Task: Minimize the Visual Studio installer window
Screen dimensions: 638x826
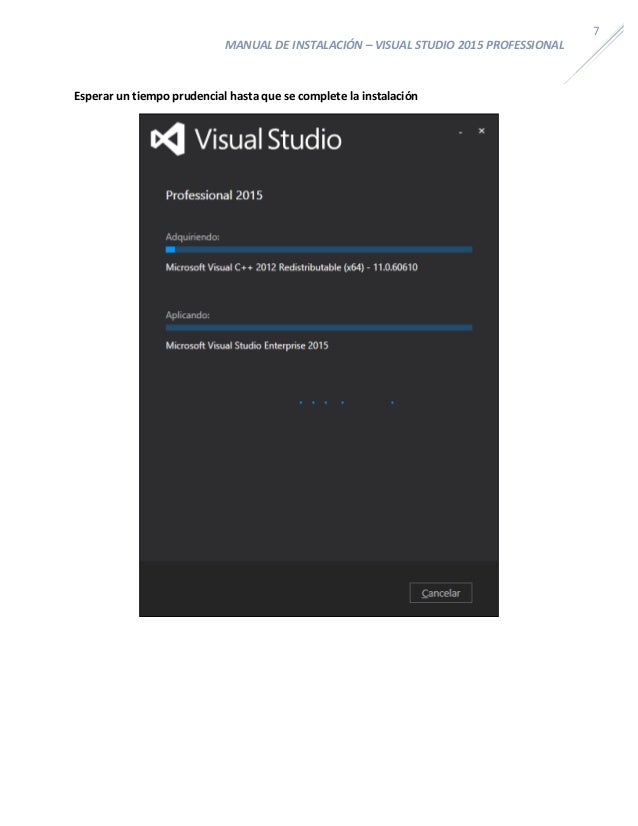Action: [x=460, y=132]
